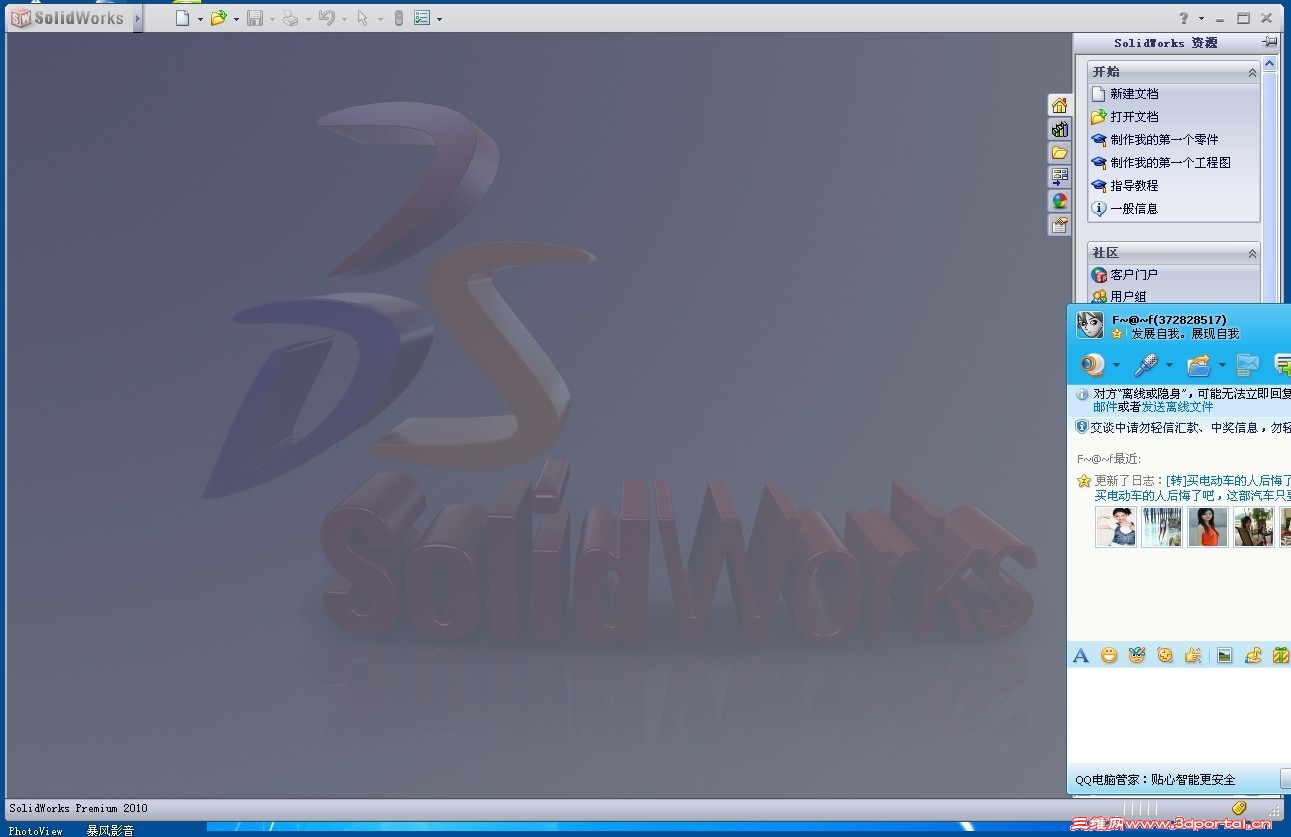Click the coin icon in the bottom tray
Image resolution: width=1291 pixels, height=837 pixels.
1239,808
